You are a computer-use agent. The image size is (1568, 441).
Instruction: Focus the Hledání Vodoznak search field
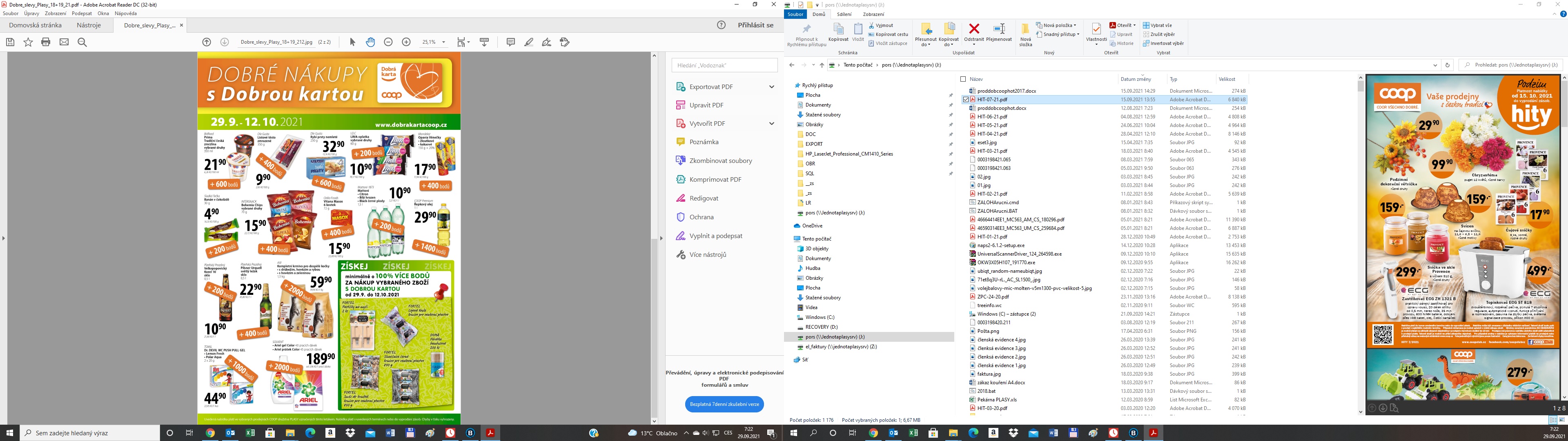pos(724,65)
